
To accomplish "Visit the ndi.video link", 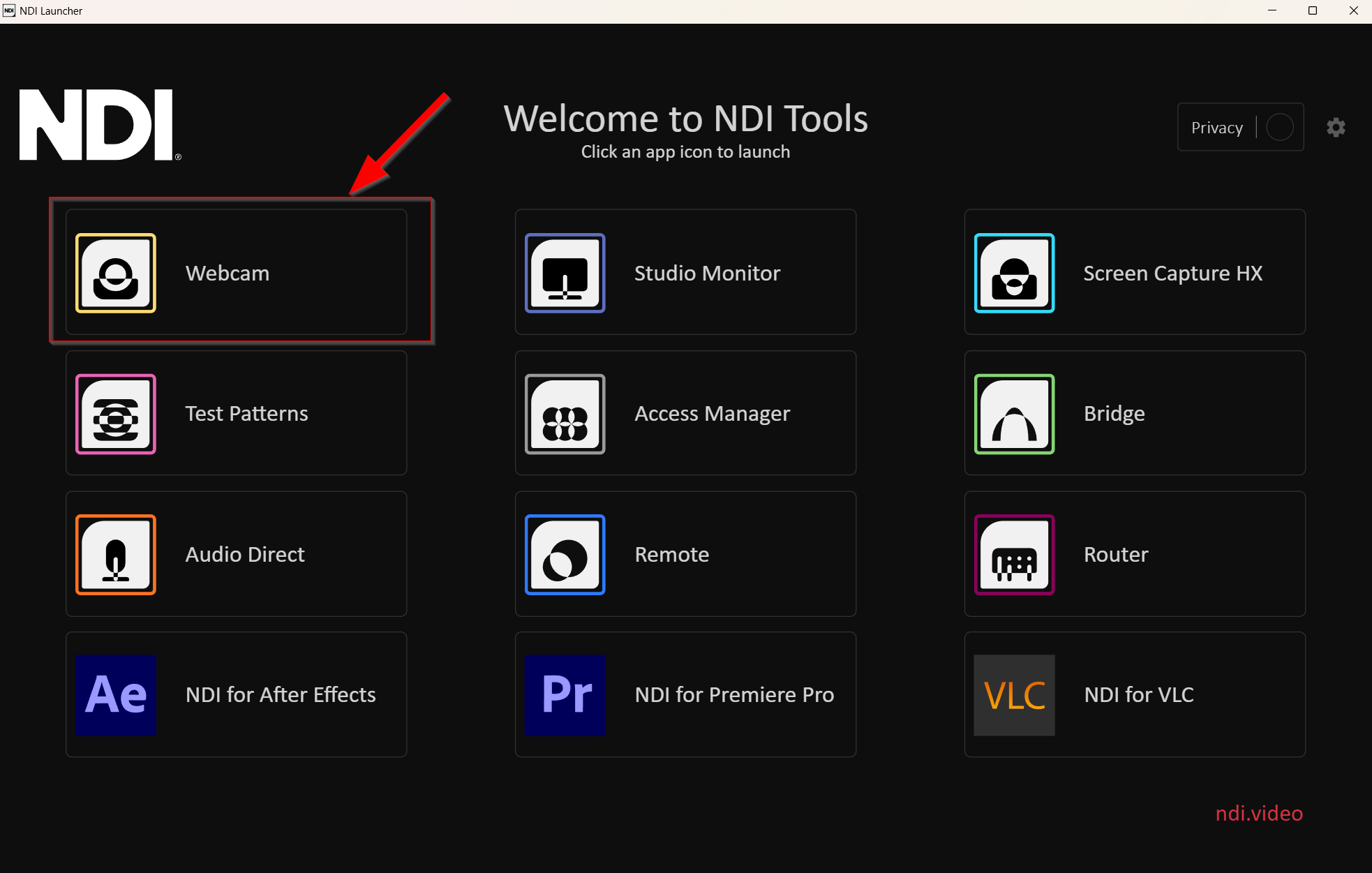I will [x=1259, y=814].
